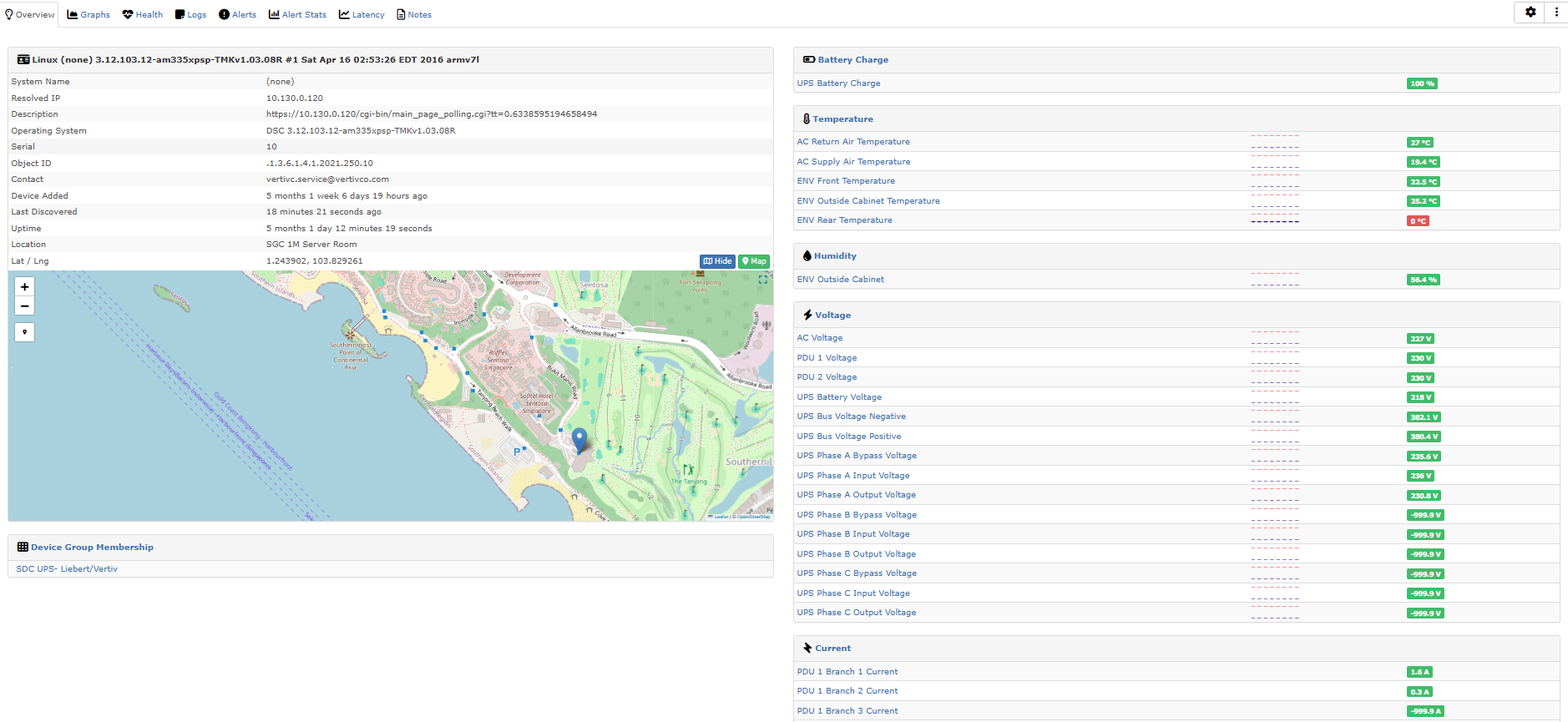Click the red 0 °C rear temperature badge
Viewport: 1568px width, 722px height.
pyautogui.click(x=1418, y=221)
